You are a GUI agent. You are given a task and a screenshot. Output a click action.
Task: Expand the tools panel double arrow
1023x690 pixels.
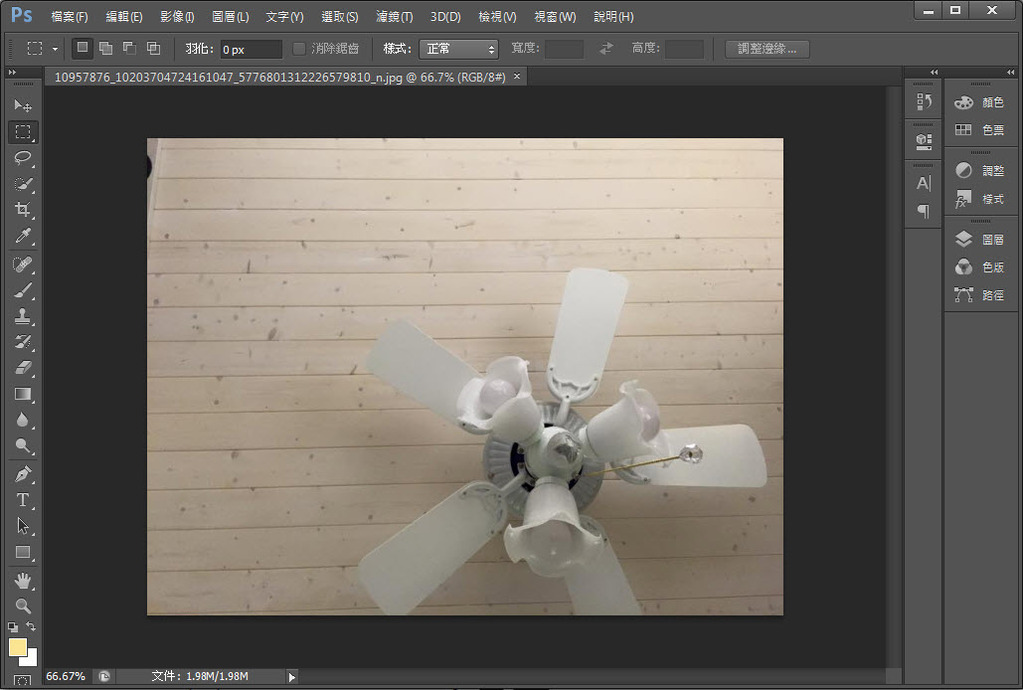[x=12, y=72]
